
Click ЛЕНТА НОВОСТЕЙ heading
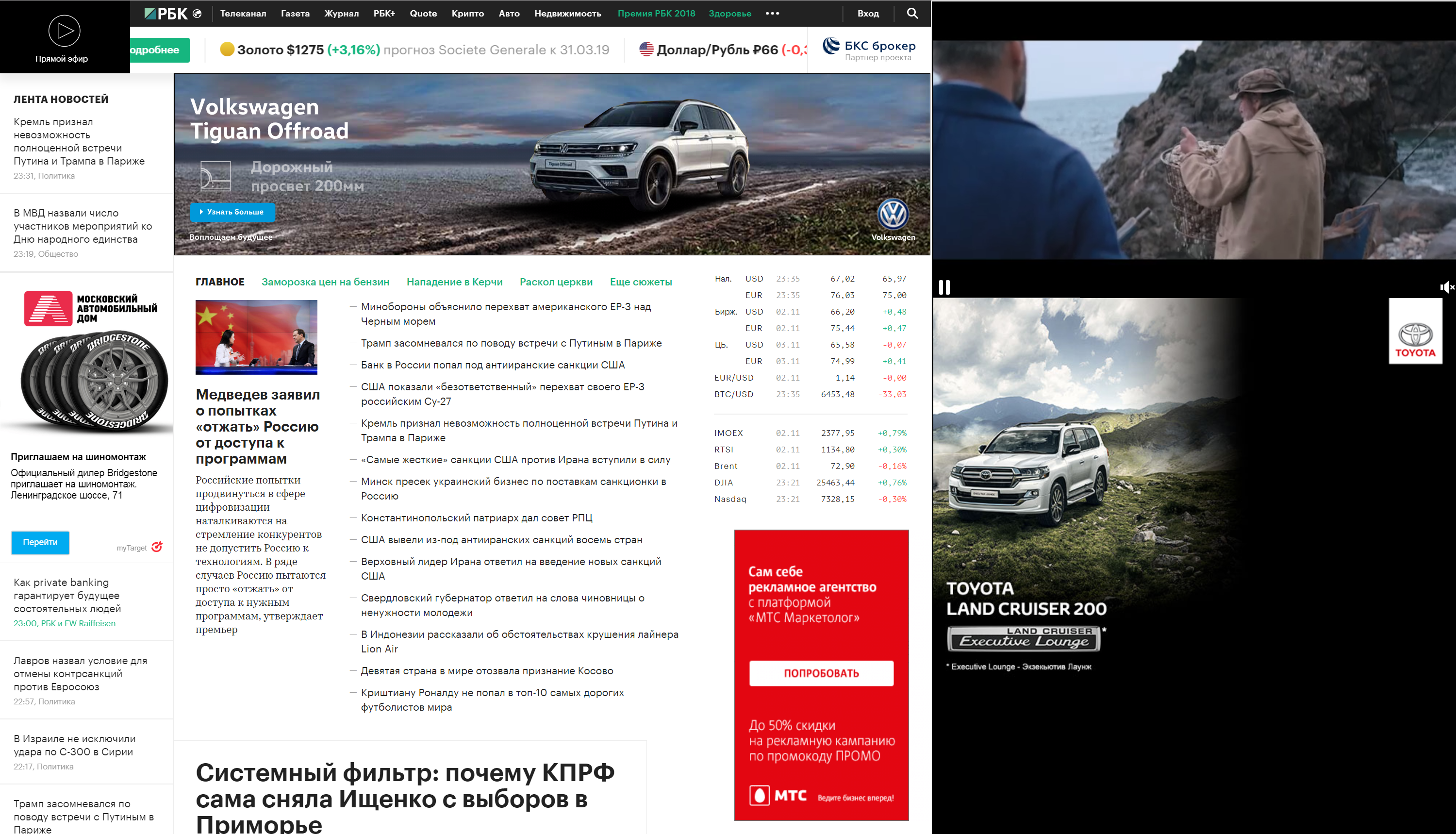tap(61, 99)
